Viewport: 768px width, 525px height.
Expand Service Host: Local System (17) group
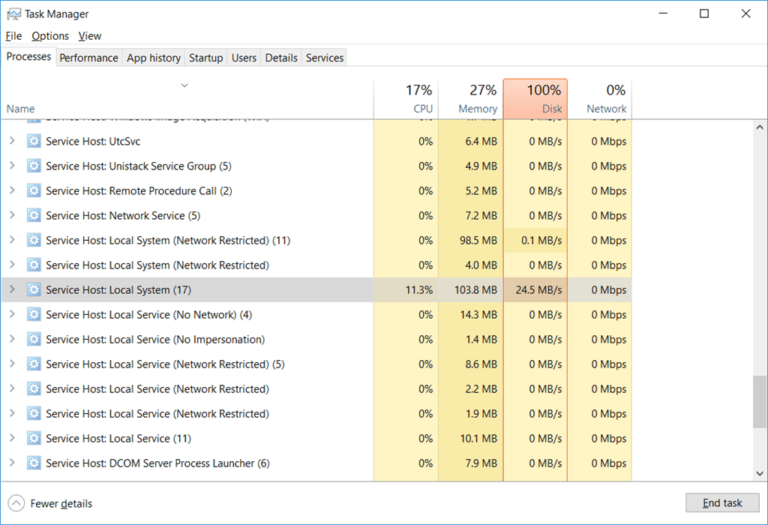pyautogui.click(x=12, y=290)
